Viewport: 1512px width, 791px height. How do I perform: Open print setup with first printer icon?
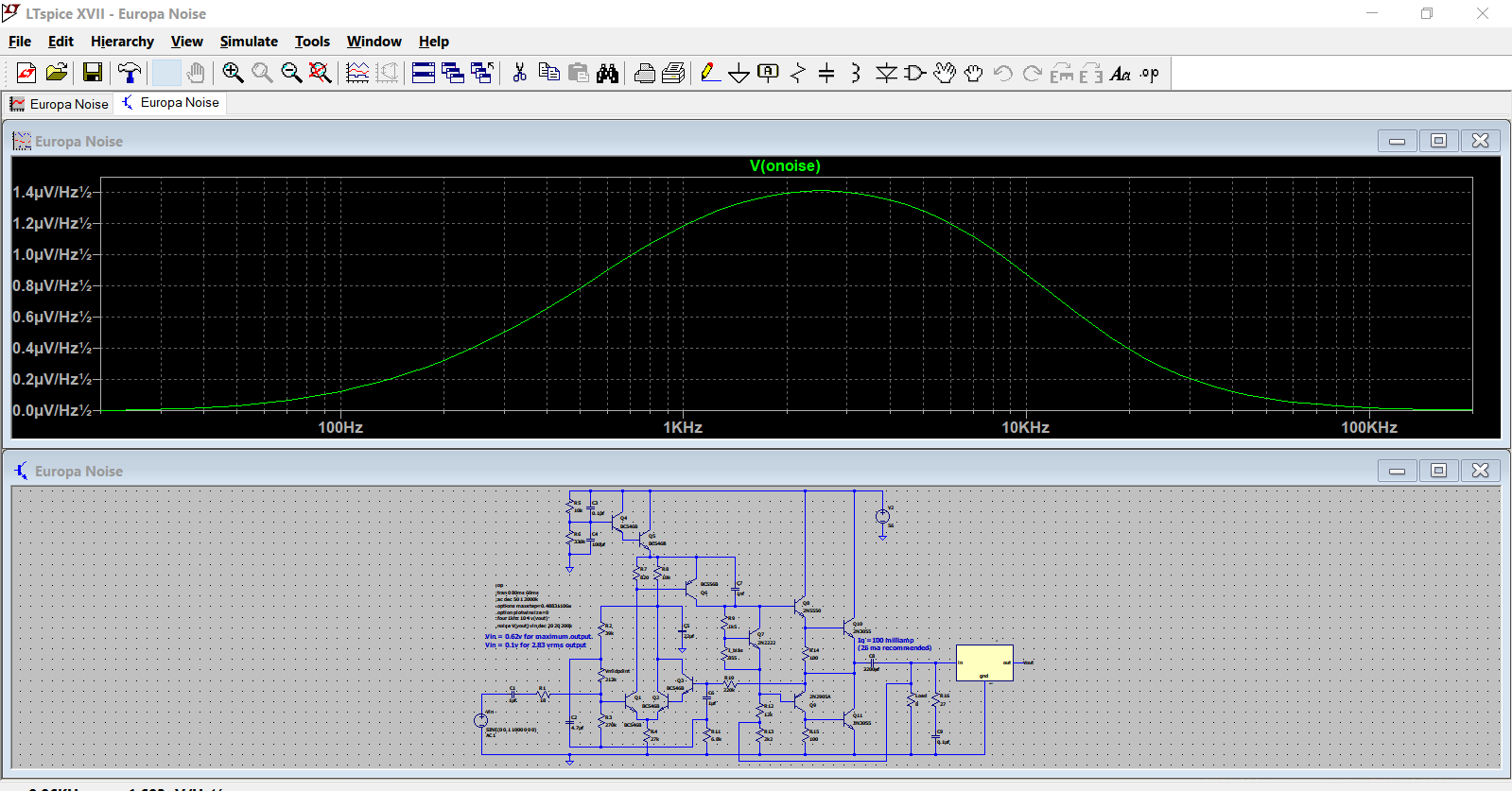645,73
